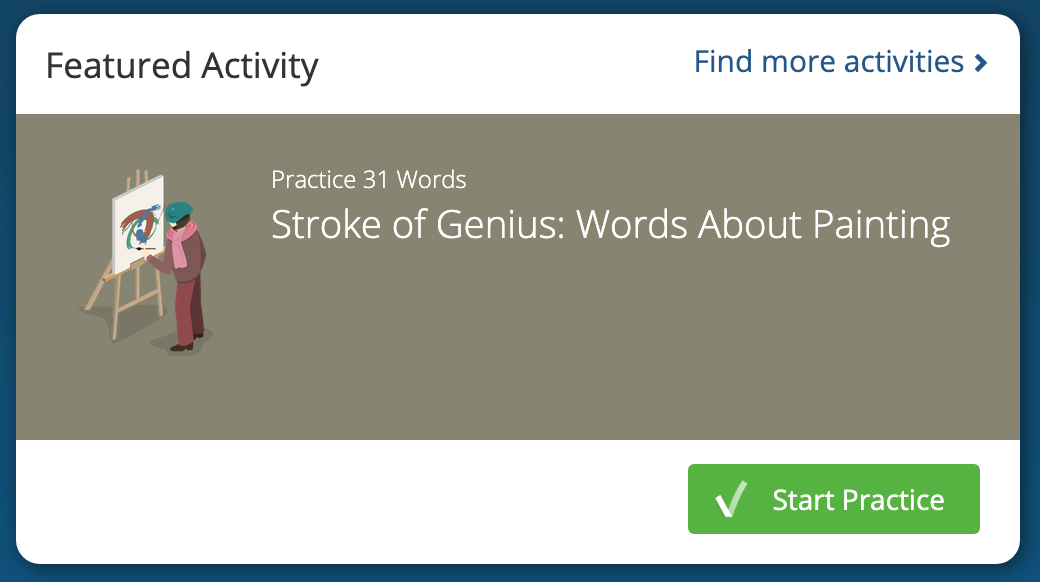The image size is (1040, 582).
Task: Click the Start Practice text label
Action: coord(858,499)
